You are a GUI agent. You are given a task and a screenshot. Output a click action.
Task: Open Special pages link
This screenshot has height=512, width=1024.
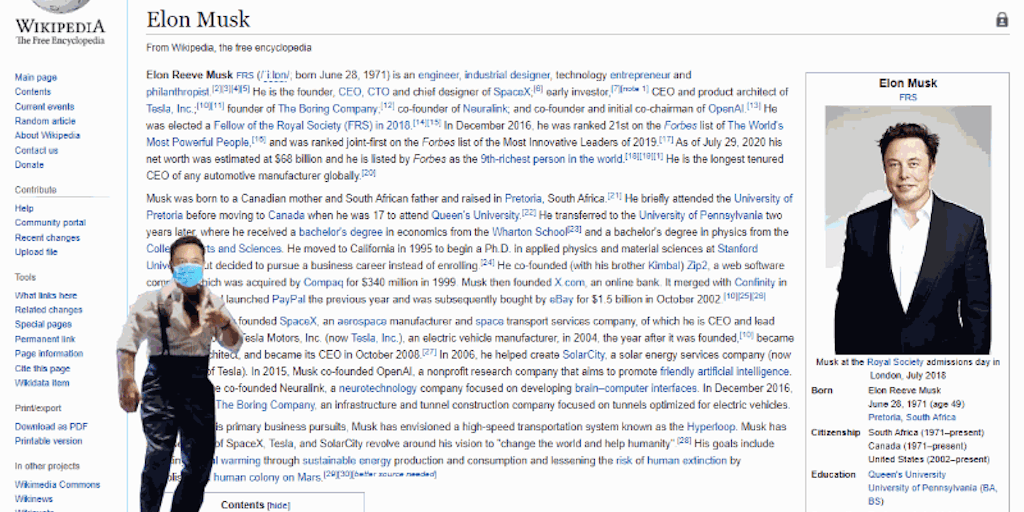43,324
